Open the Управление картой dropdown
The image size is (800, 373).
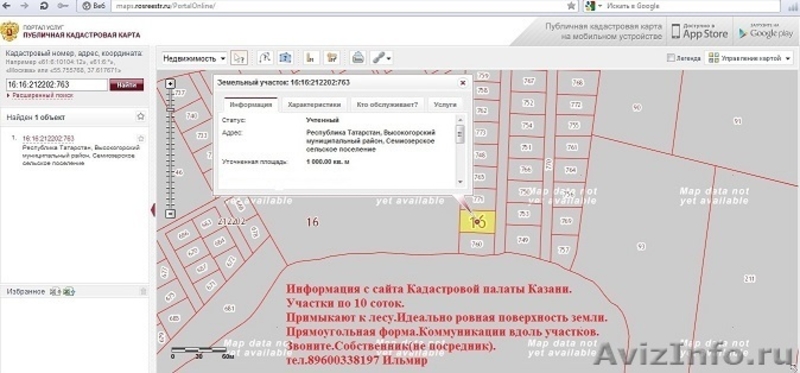750,58
